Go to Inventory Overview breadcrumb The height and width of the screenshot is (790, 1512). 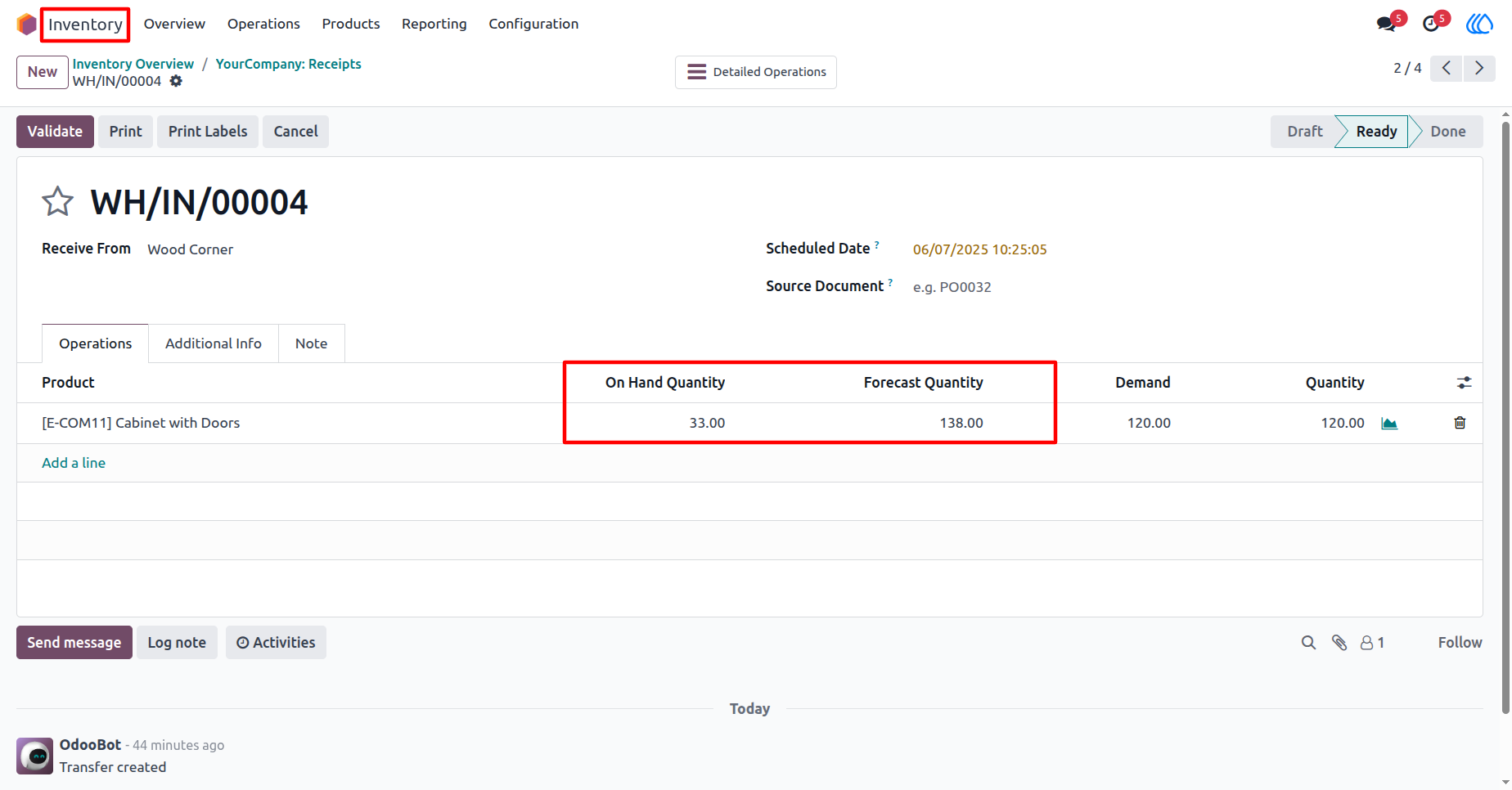pos(133,64)
